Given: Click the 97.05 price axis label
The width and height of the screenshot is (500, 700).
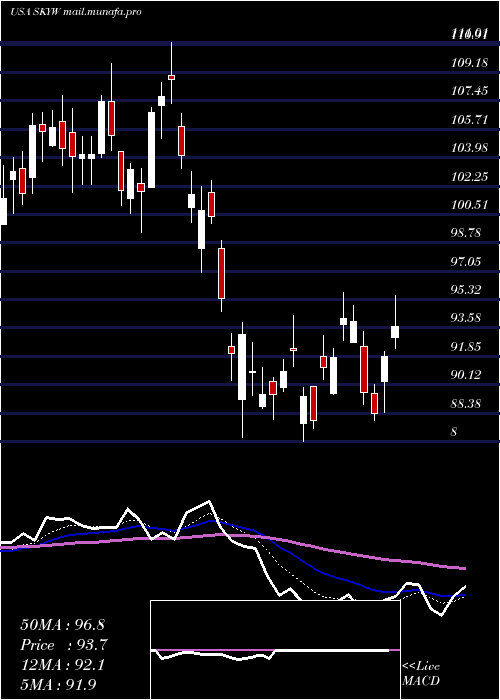Looking at the screenshot, I should click(x=467, y=261).
